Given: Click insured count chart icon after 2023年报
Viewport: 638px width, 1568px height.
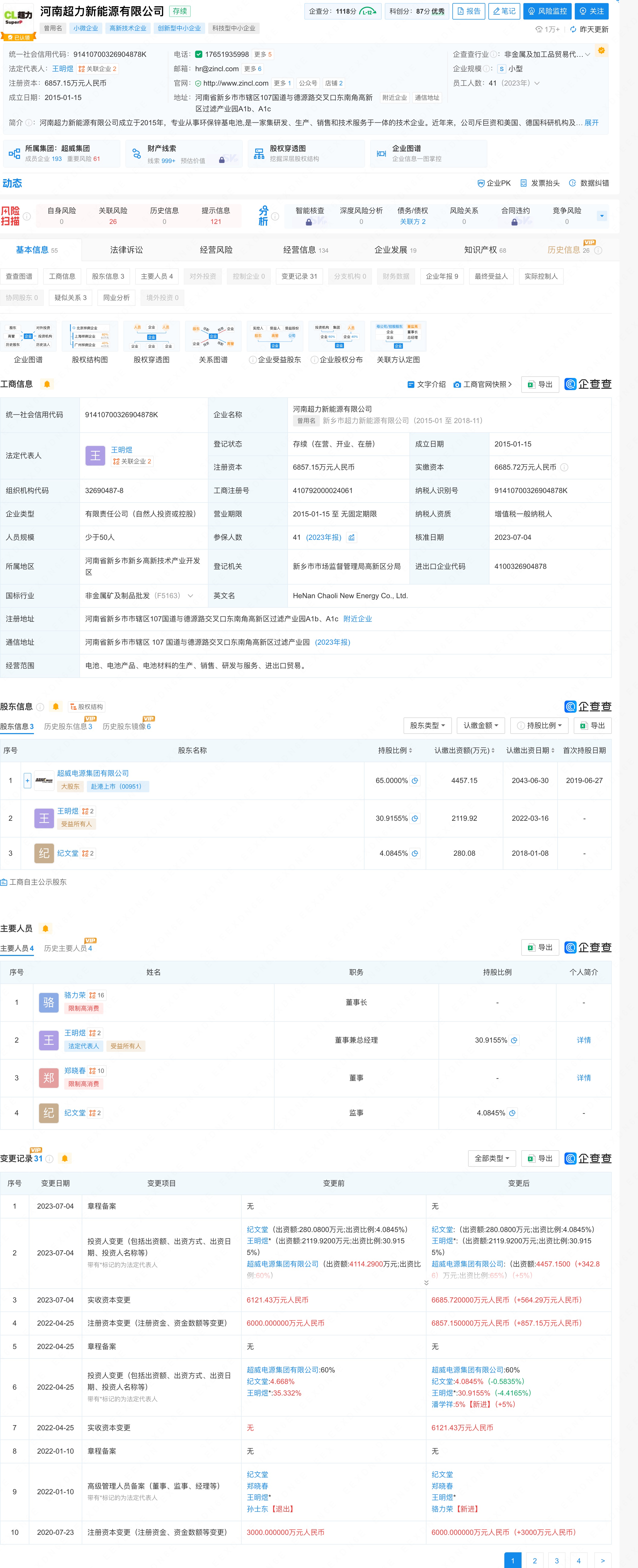Looking at the screenshot, I should pos(351,537).
